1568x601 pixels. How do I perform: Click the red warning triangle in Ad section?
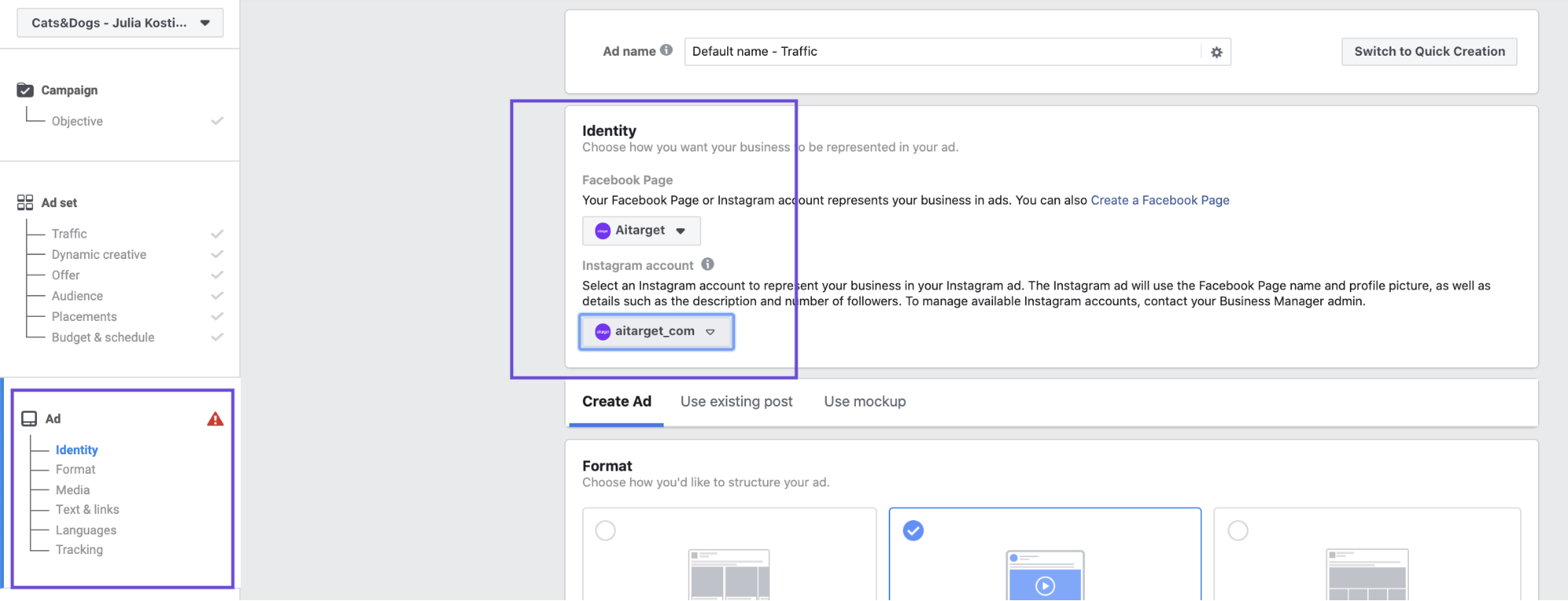tap(215, 419)
